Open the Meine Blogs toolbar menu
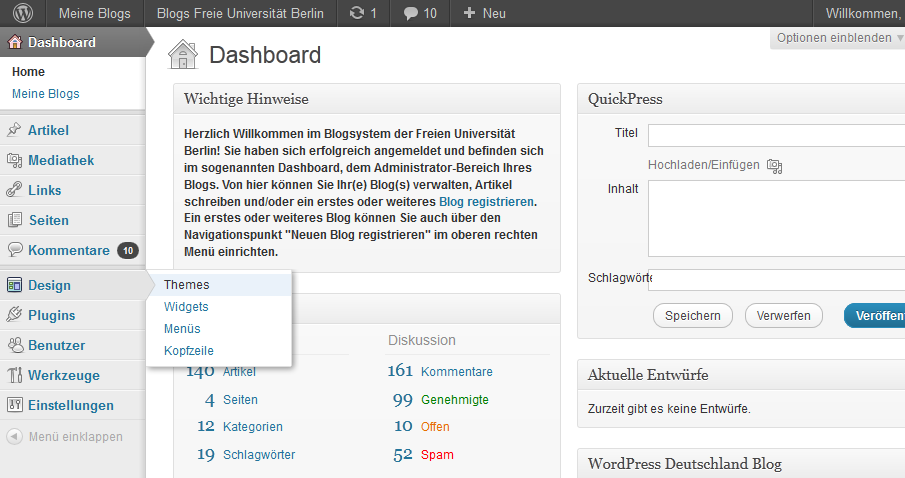 coord(95,14)
